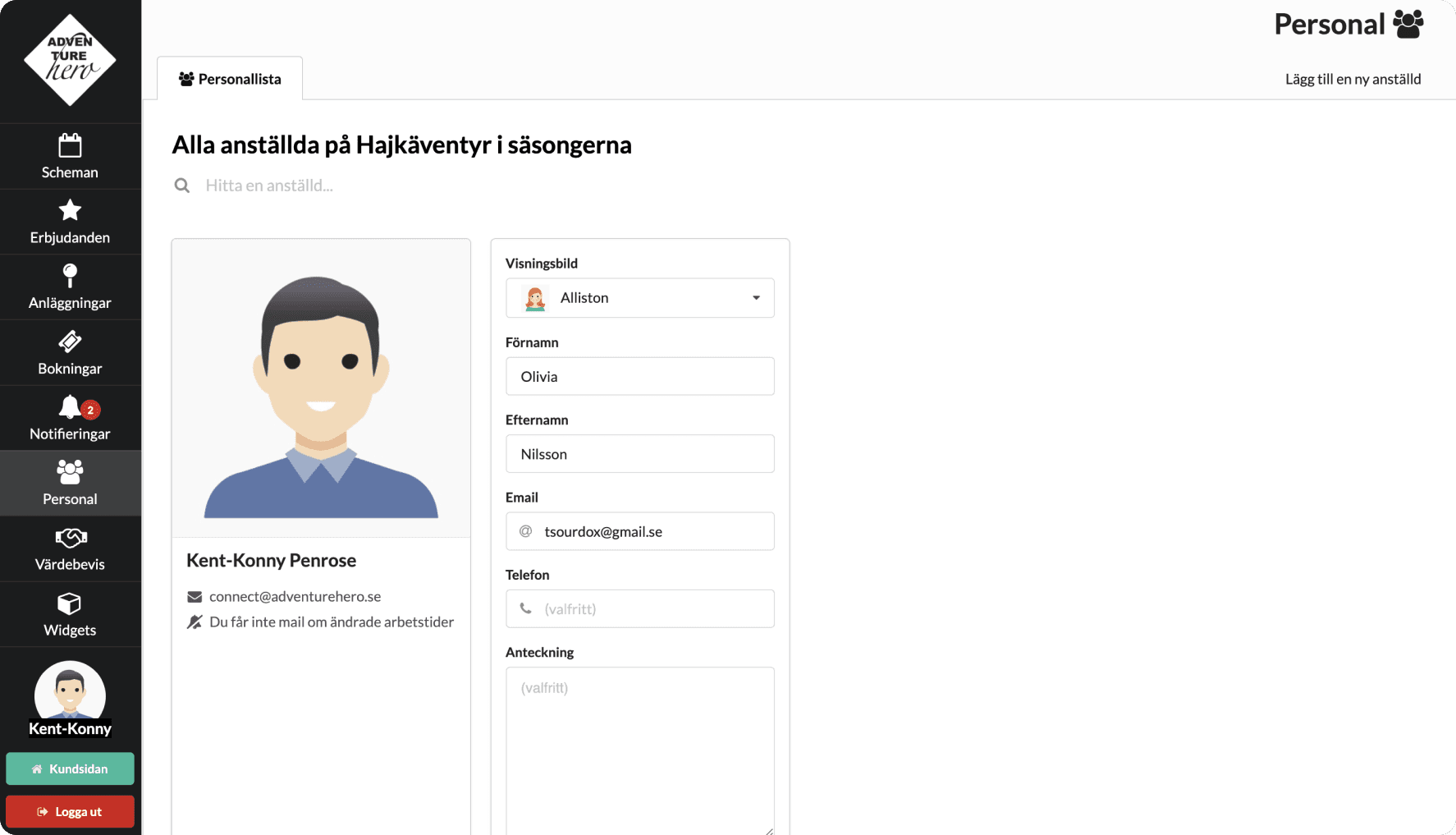Click the Erbjudanden star icon

coord(70,211)
